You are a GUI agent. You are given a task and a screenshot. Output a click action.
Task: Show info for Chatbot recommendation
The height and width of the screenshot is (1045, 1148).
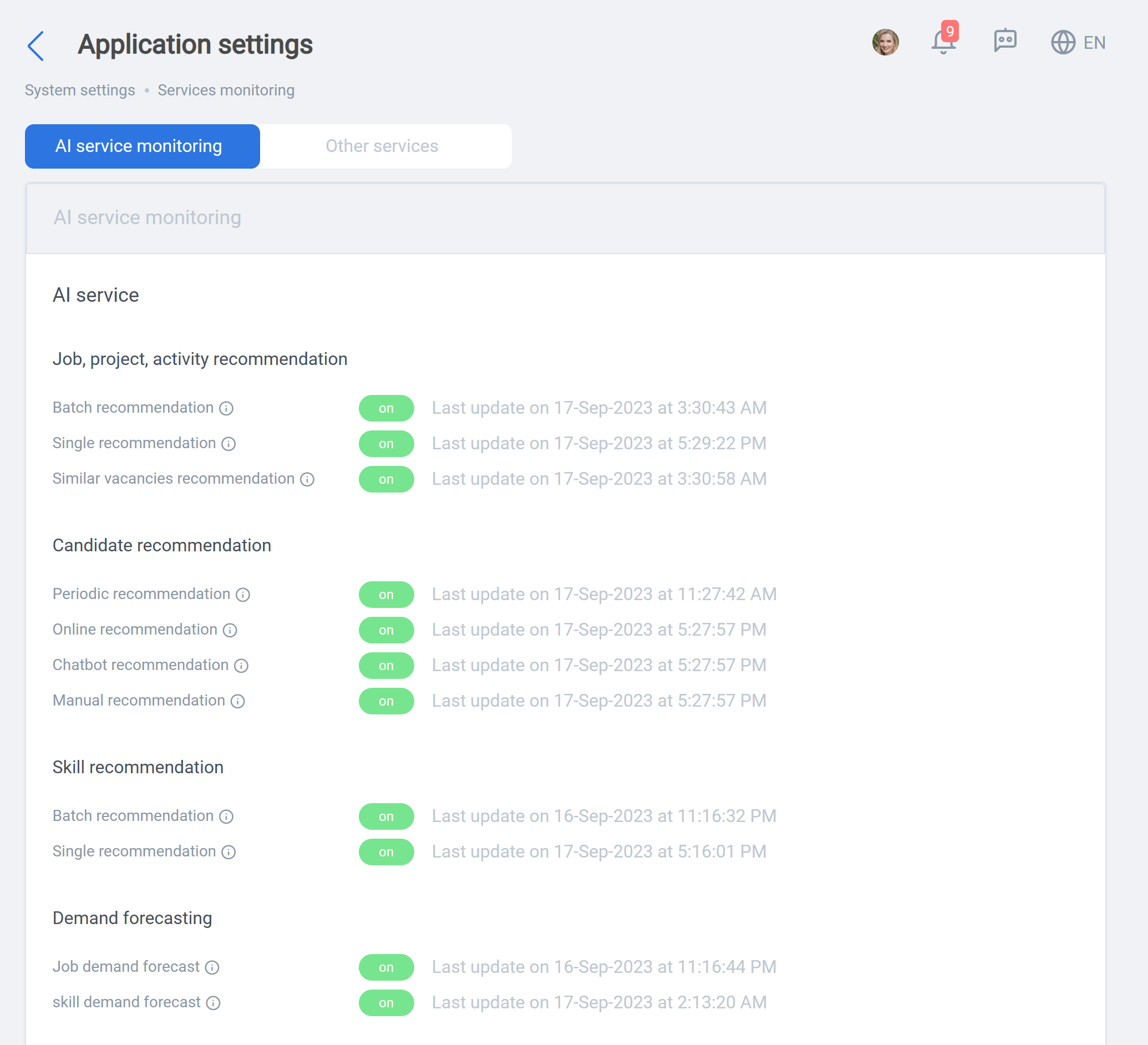241,666
